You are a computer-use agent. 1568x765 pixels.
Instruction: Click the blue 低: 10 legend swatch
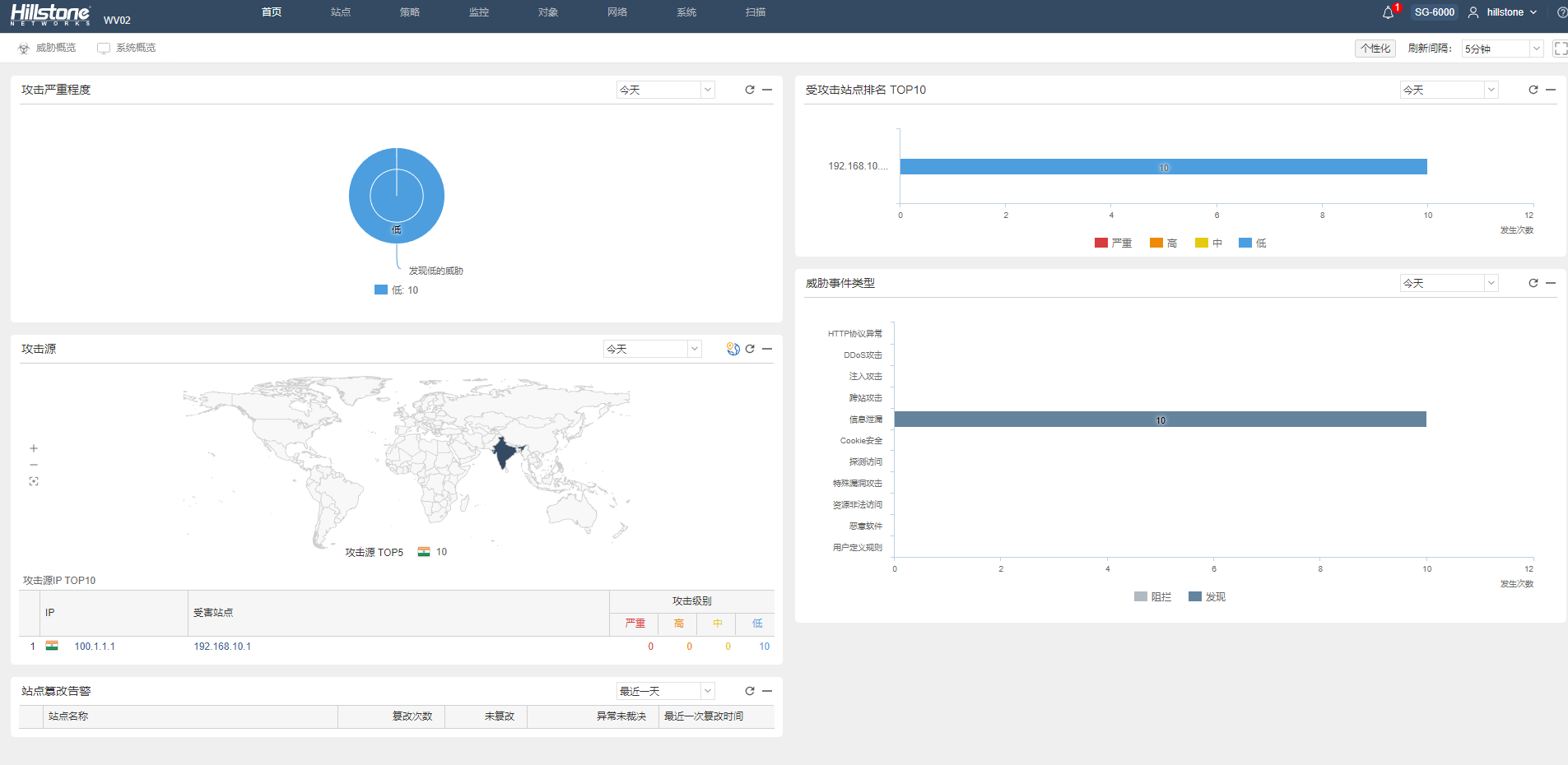coord(381,290)
